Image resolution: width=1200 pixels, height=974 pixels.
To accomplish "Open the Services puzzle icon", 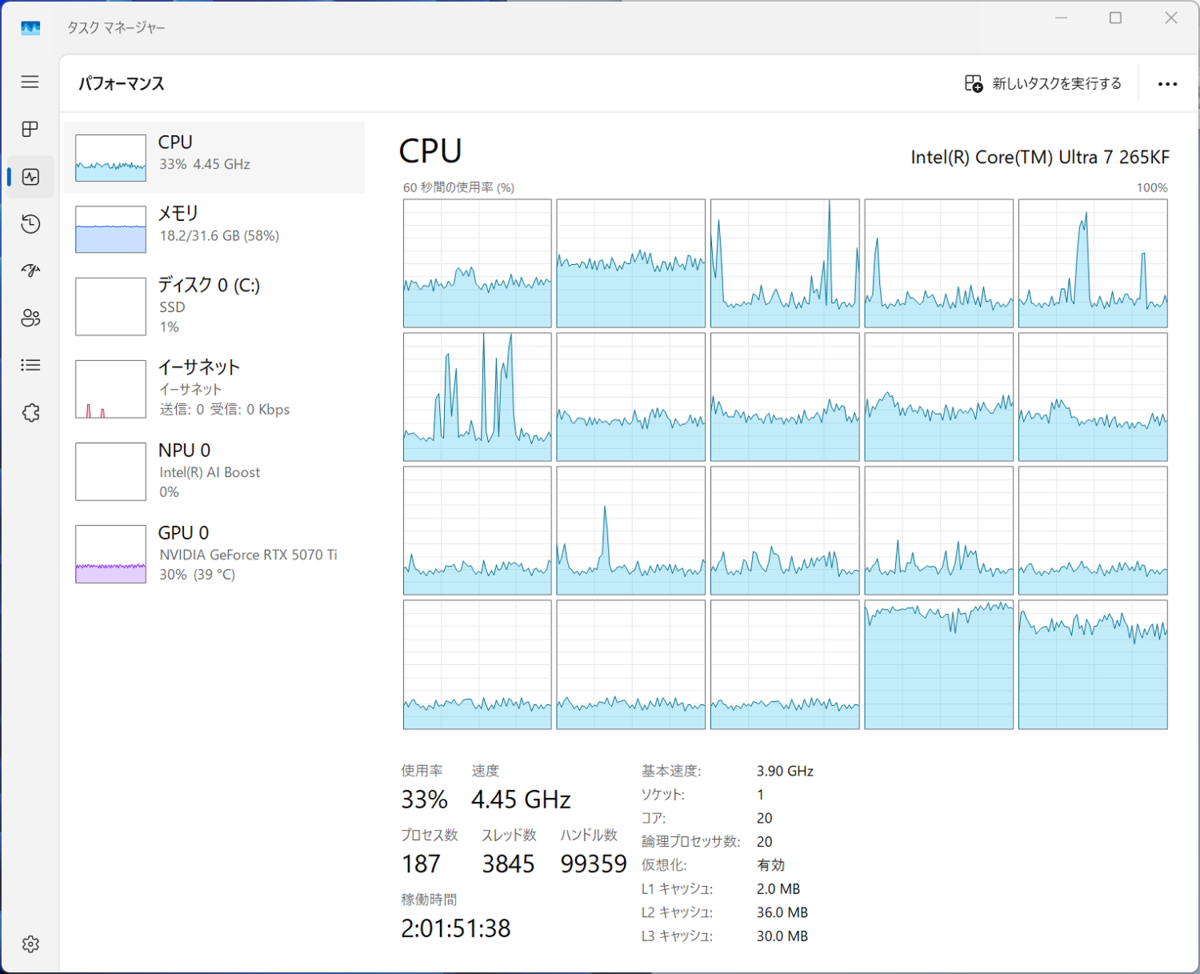I will 30,412.
